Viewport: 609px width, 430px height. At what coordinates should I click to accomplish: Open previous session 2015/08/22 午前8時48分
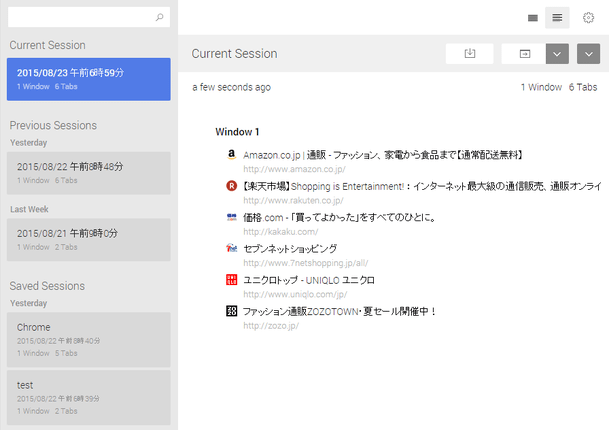pyautogui.click(x=89, y=173)
